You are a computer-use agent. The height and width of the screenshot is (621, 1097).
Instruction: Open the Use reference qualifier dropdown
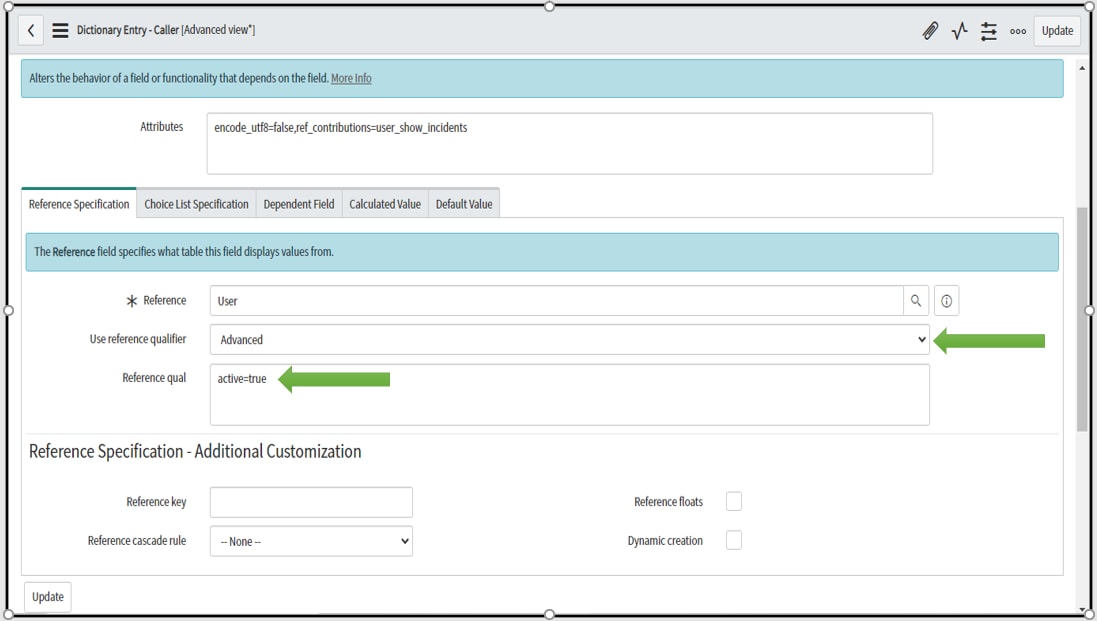point(570,339)
